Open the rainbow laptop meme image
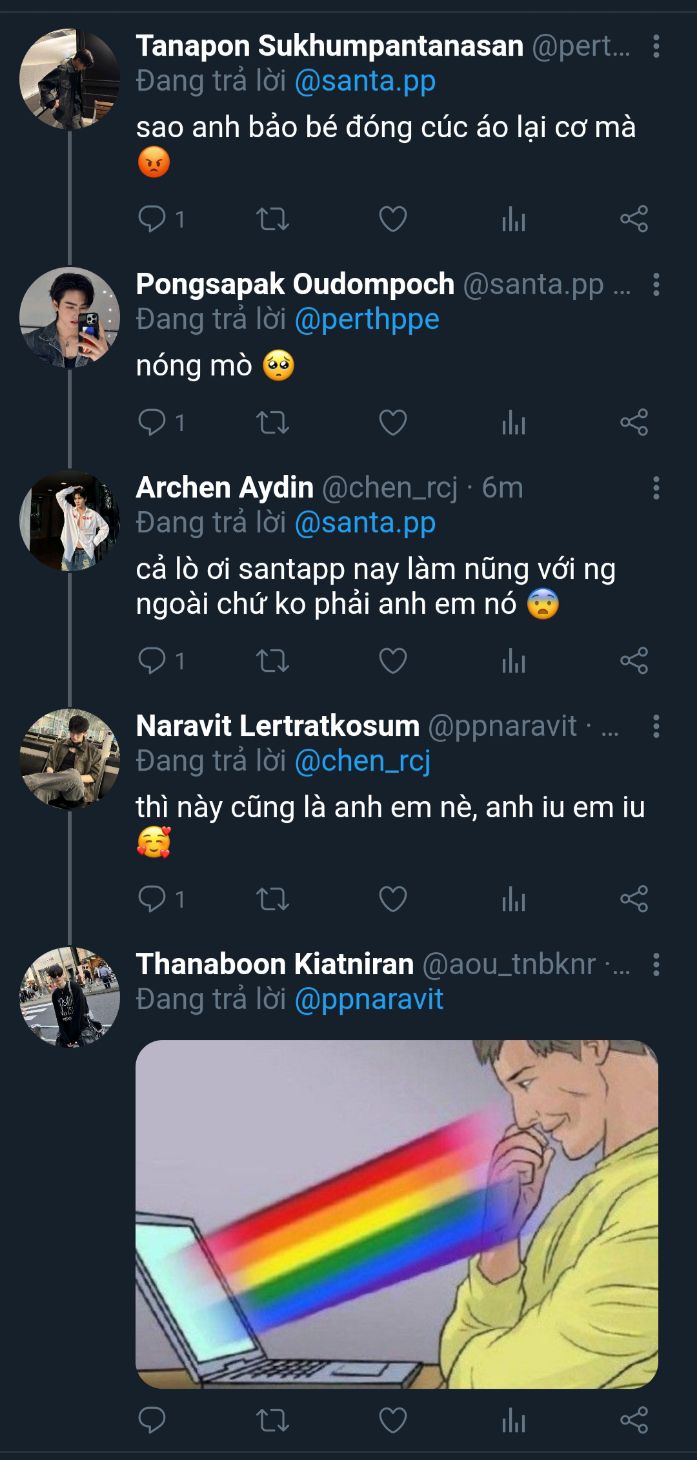This screenshot has width=697, height=1460. pos(397,1214)
